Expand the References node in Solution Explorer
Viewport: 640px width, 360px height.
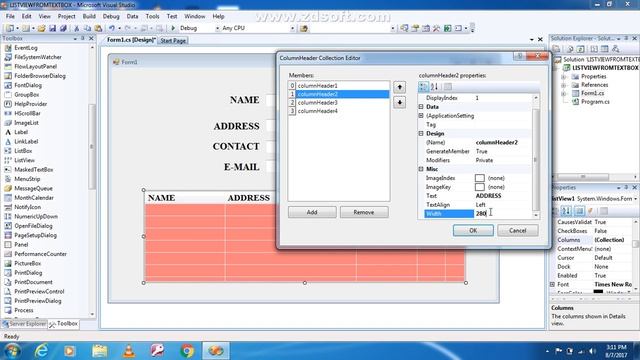pos(564,85)
